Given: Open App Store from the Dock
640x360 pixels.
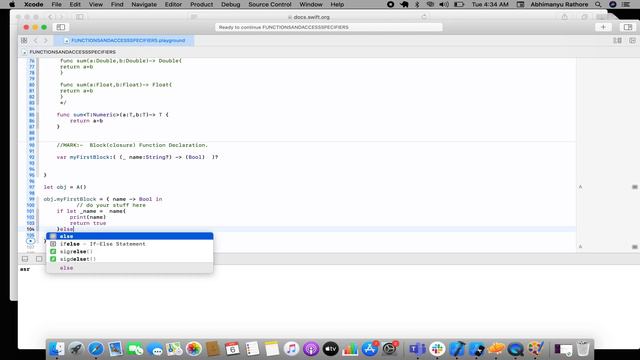Looking at the screenshot, I should pyautogui.click(x=370, y=349).
